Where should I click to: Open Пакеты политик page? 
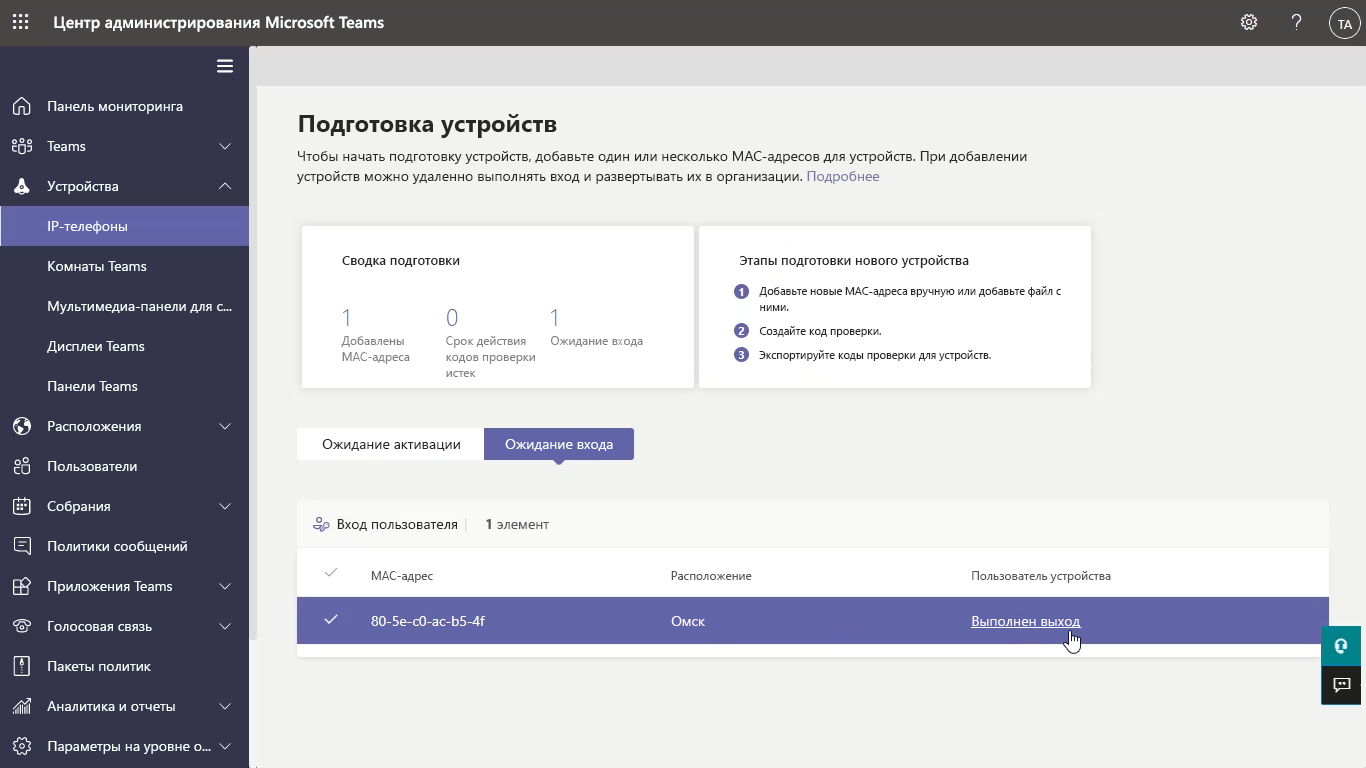click(124, 666)
